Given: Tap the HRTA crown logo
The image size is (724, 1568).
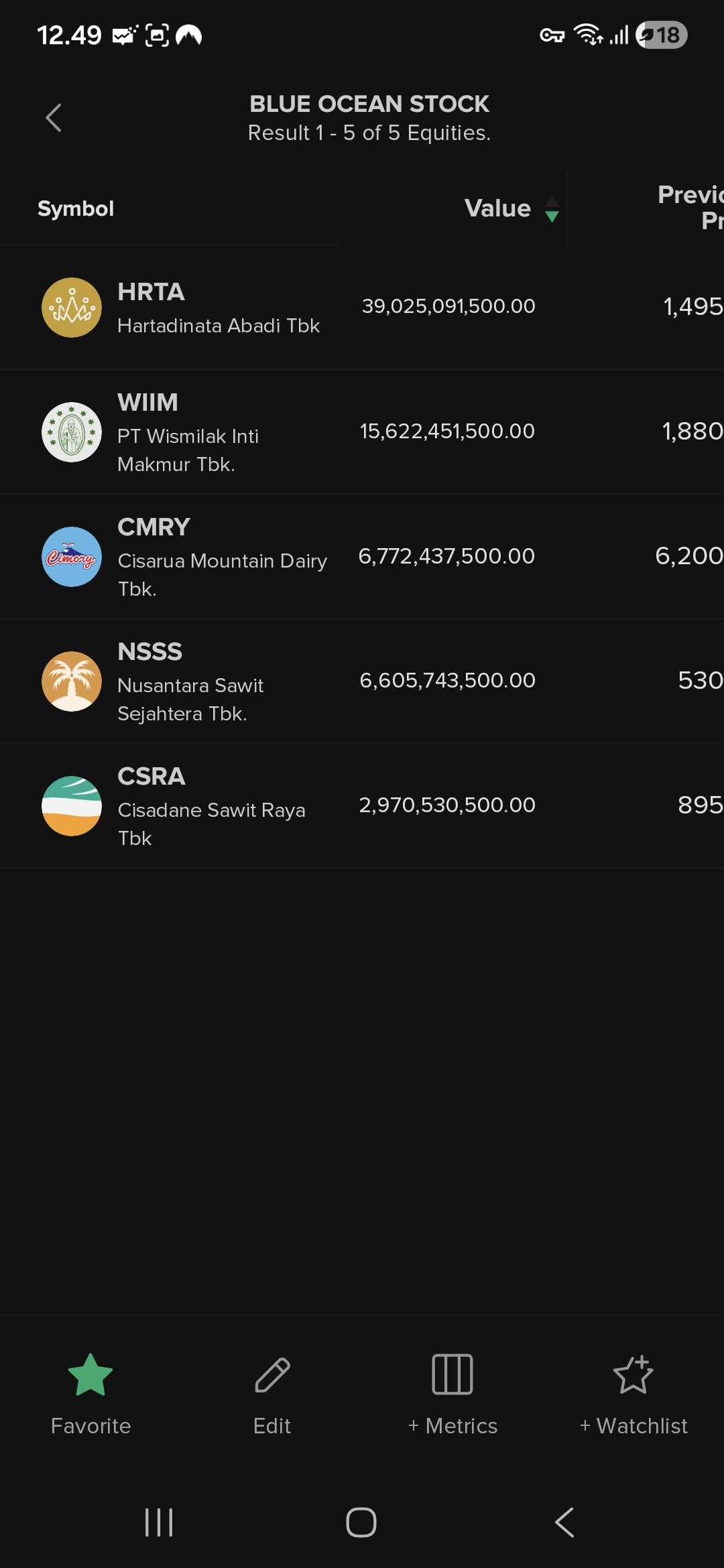Looking at the screenshot, I should [x=72, y=308].
